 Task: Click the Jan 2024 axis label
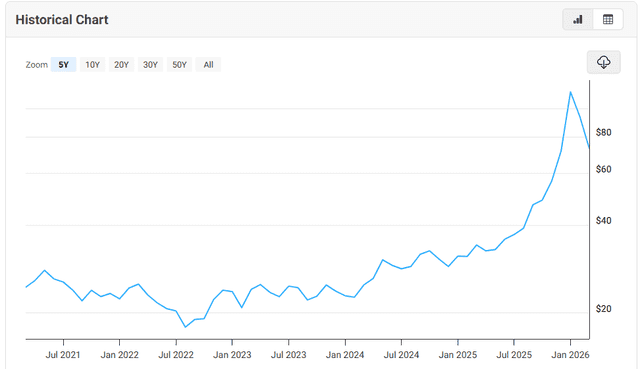(x=345, y=355)
